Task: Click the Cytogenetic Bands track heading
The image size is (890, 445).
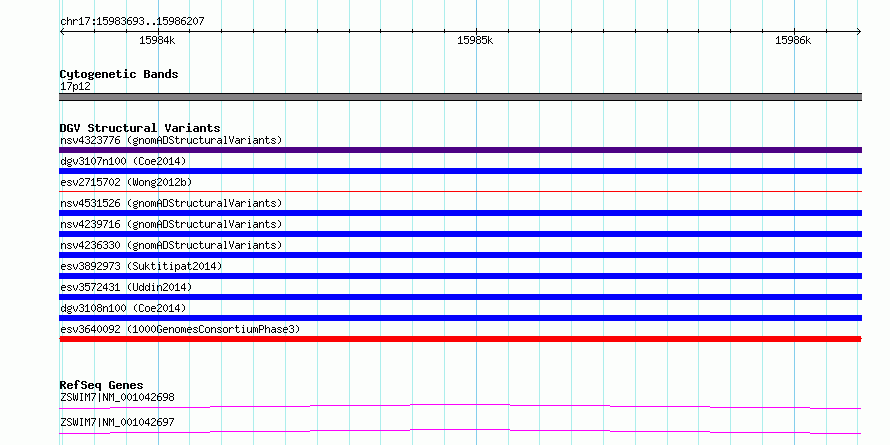Action: tap(119, 74)
